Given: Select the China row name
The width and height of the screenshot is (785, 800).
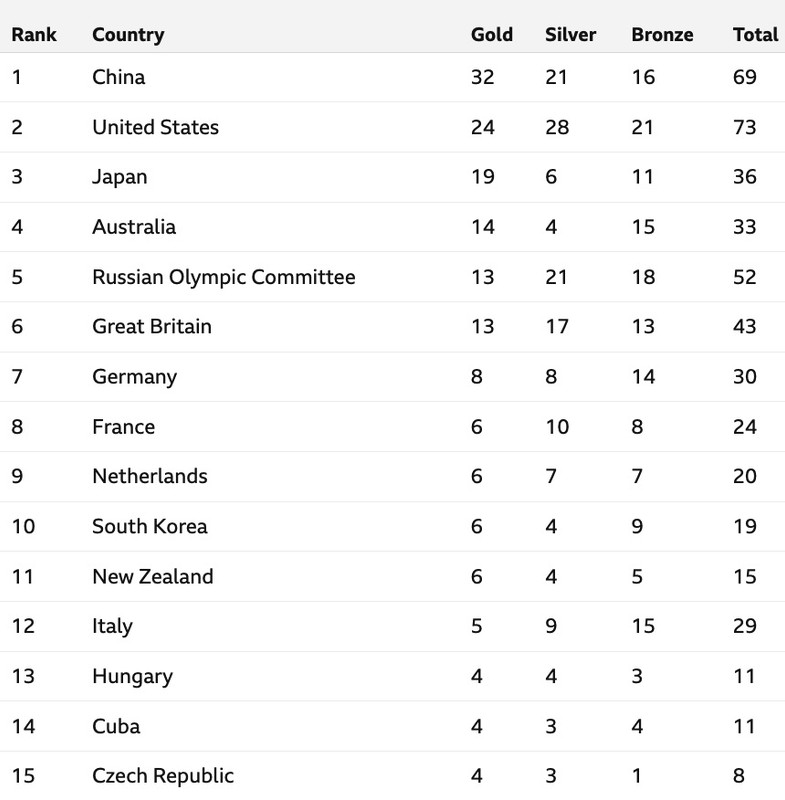Looking at the screenshot, I should click(118, 77).
